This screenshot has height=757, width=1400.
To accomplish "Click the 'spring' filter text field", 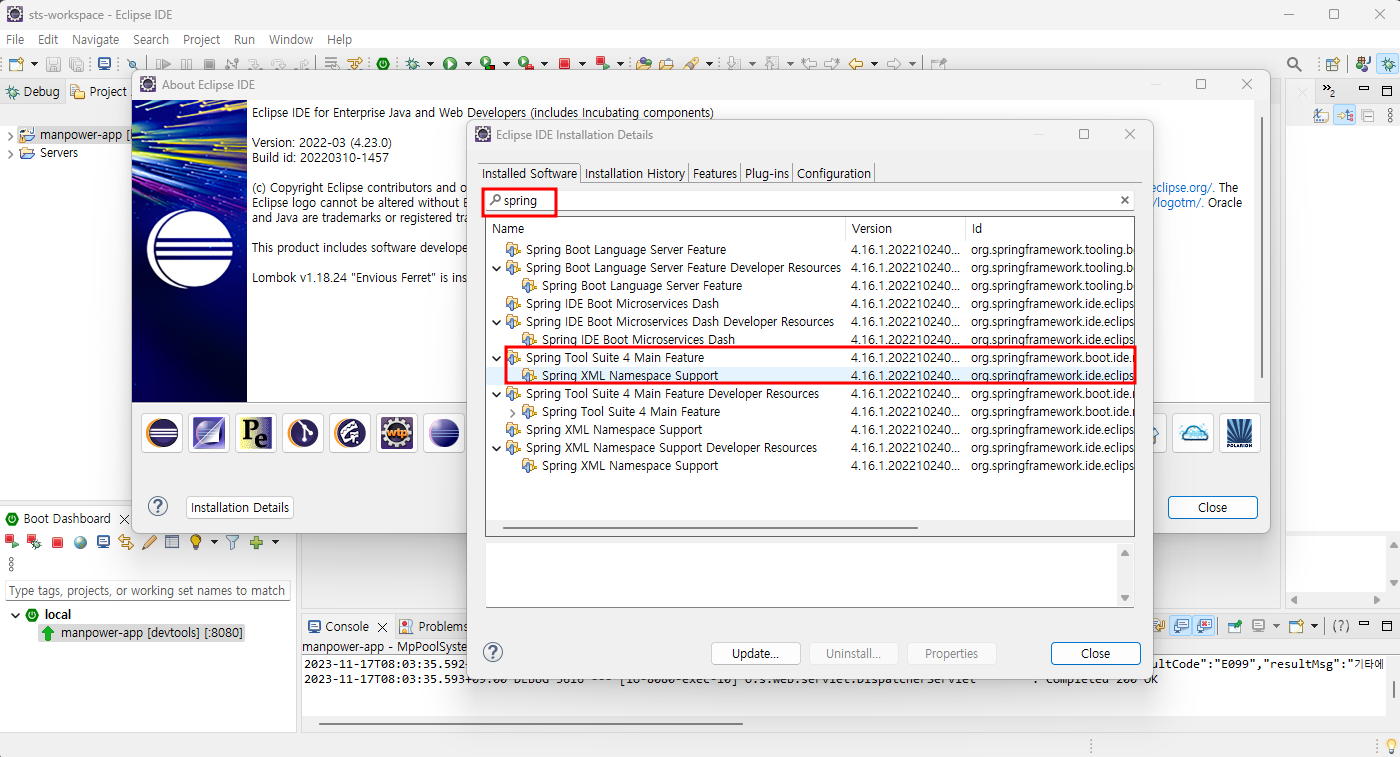I will 810,201.
